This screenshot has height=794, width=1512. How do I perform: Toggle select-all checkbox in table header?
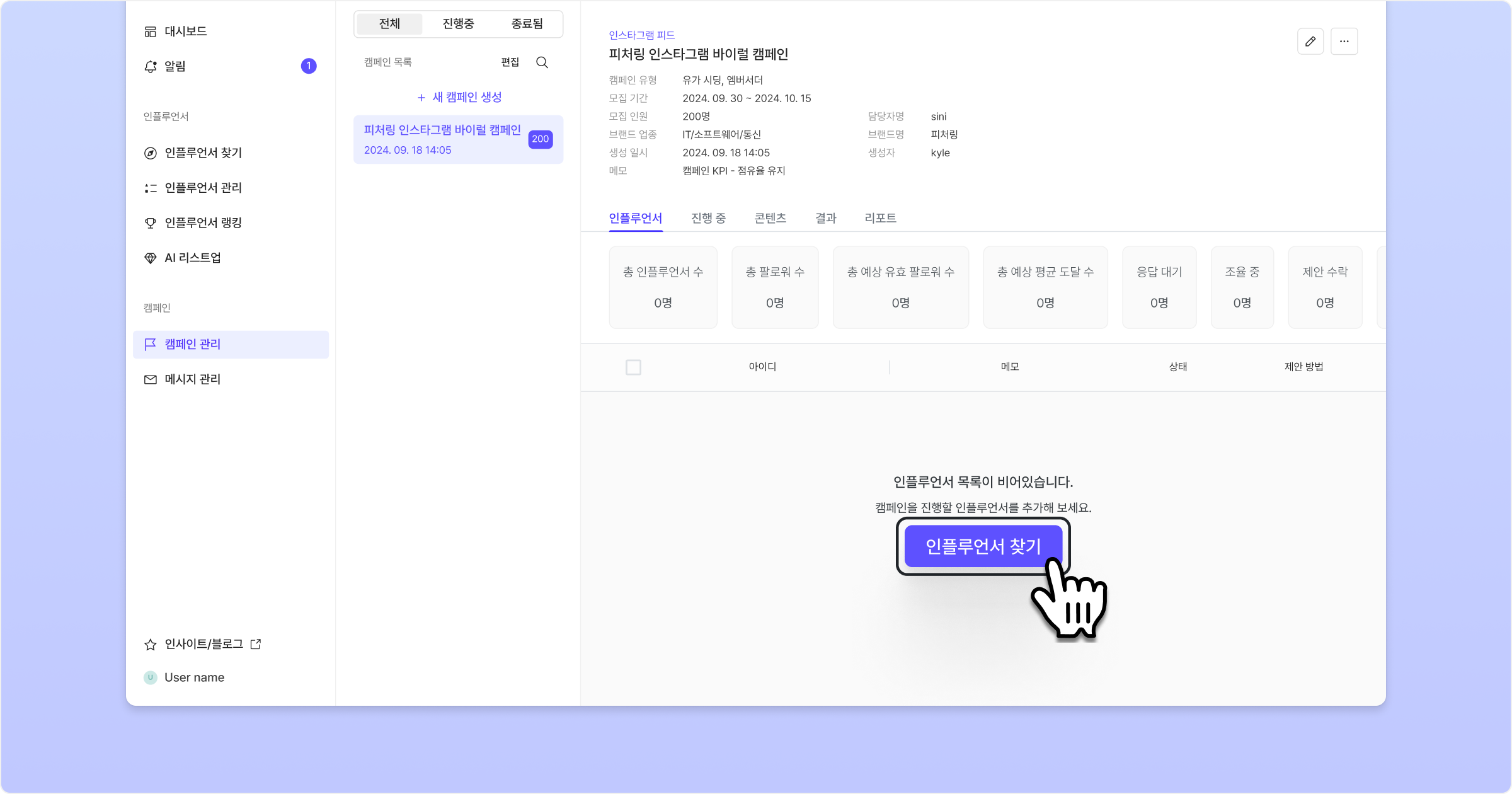(633, 367)
